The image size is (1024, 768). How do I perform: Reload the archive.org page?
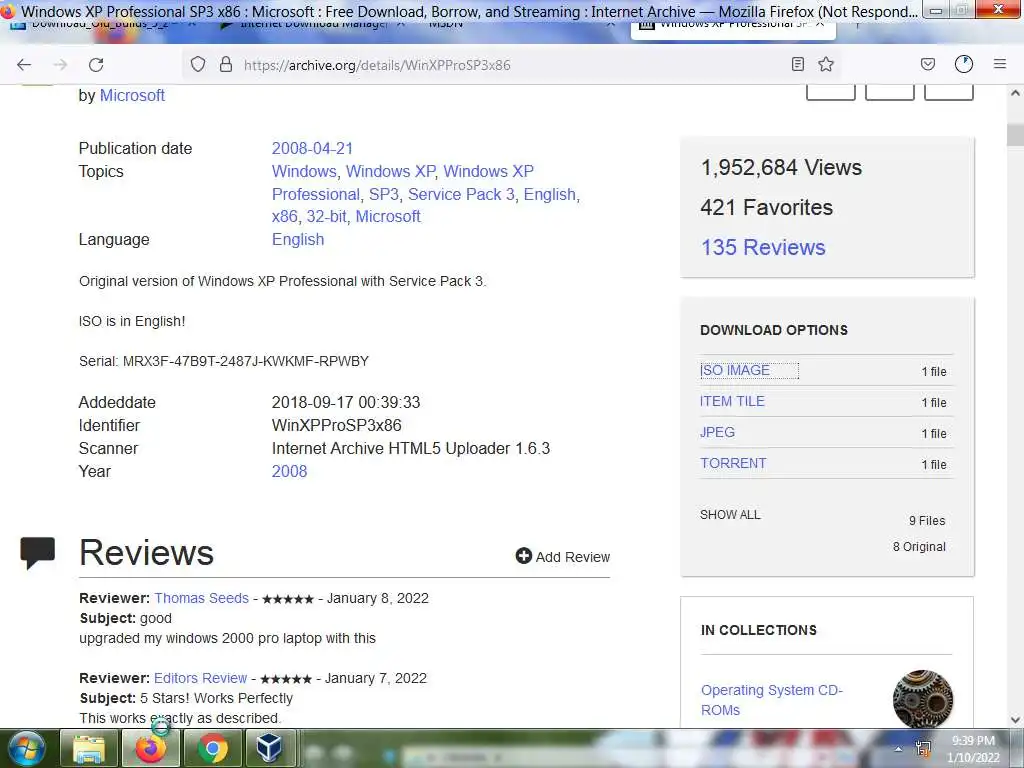pyautogui.click(x=96, y=65)
